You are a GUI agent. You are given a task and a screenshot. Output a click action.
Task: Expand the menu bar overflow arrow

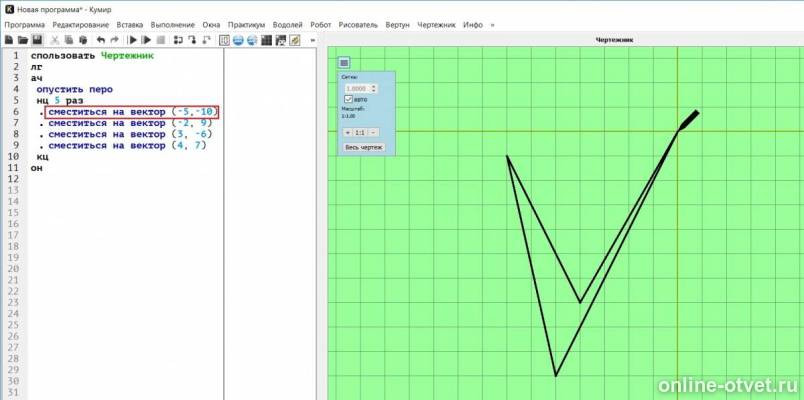click(x=493, y=25)
